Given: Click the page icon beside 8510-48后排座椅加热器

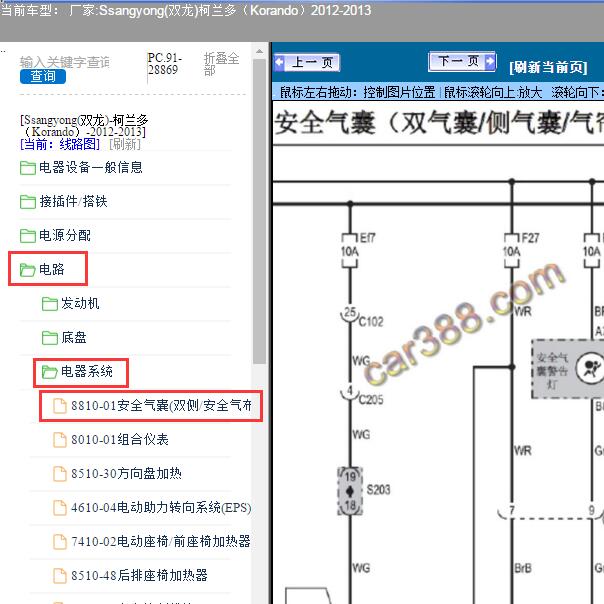Looking at the screenshot, I should (60, 575).
